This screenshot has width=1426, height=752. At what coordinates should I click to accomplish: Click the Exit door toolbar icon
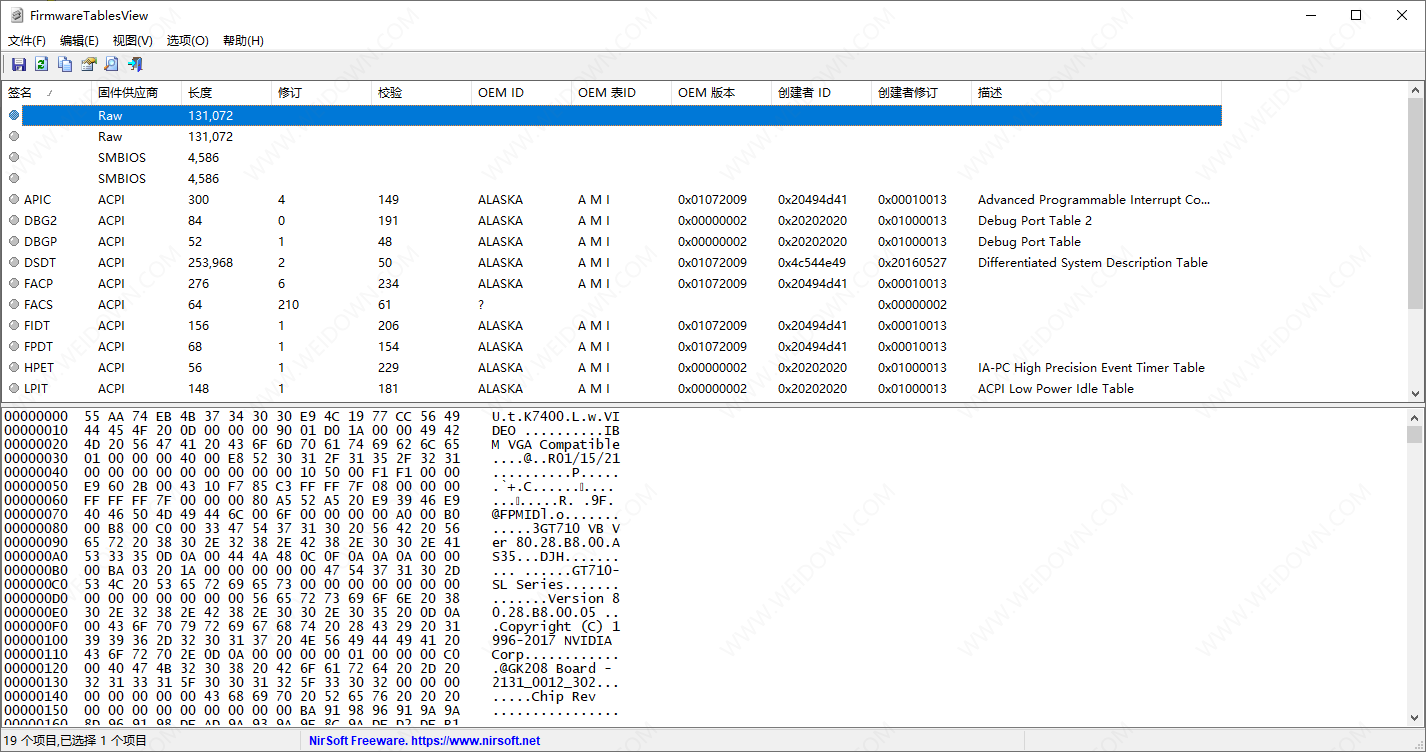(135, 64)
